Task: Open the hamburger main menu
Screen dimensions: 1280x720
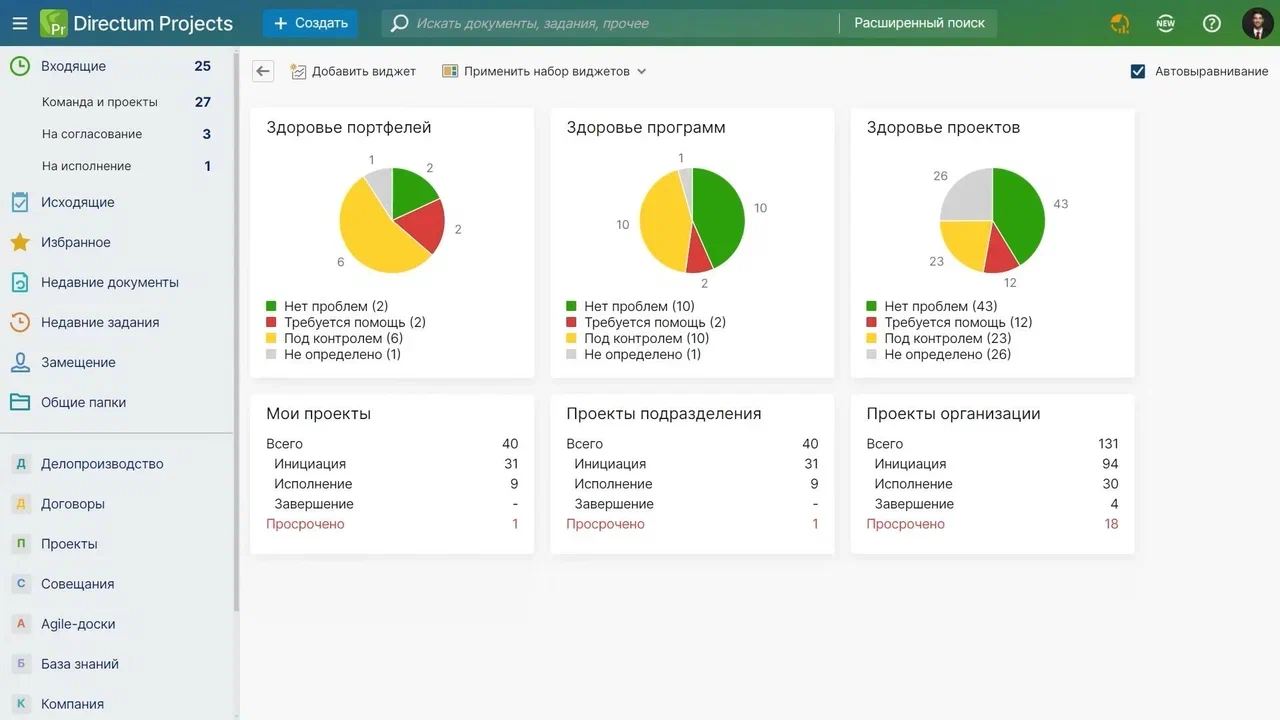Action: click(19, 23)
